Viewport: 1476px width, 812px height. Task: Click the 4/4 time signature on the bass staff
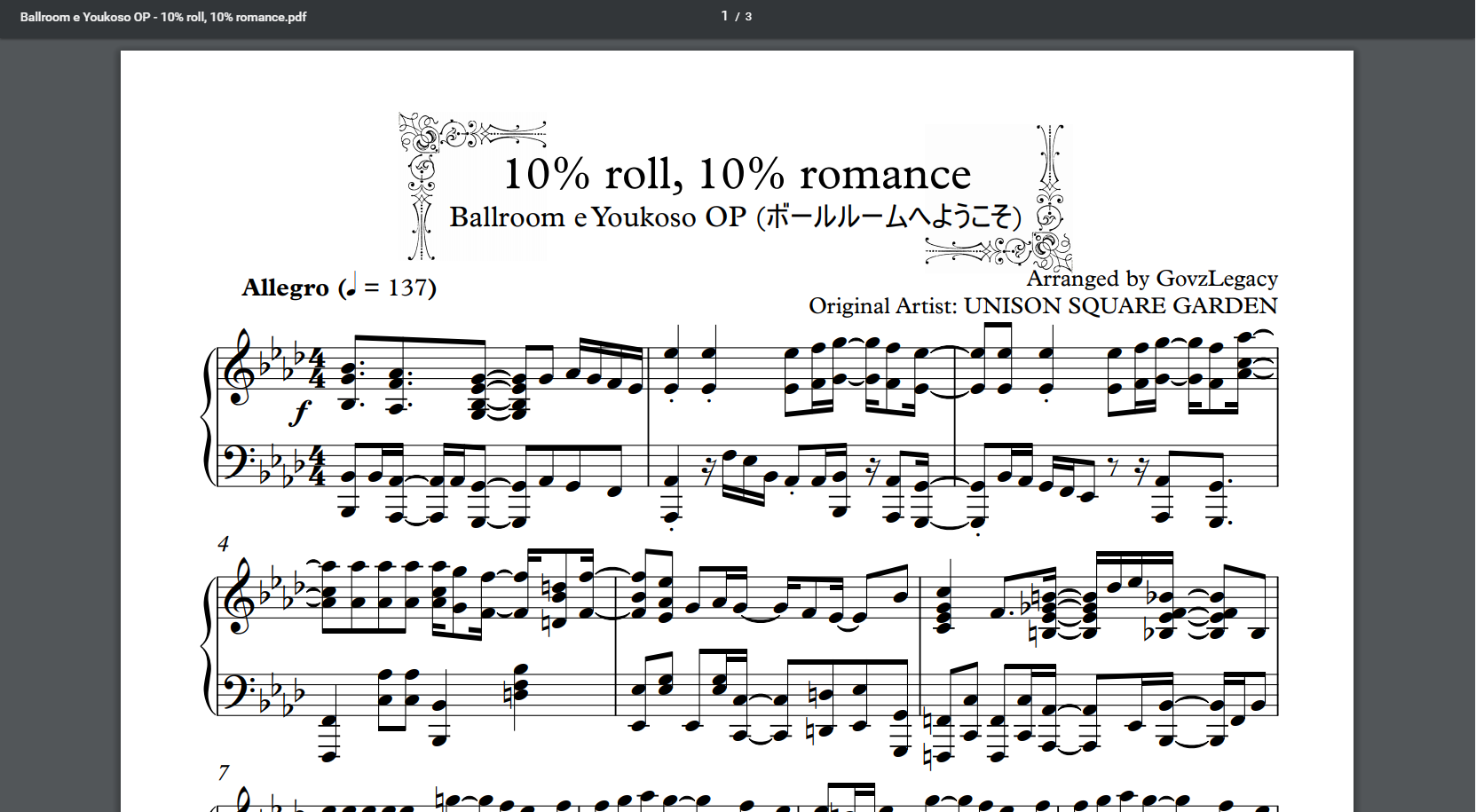317,466
